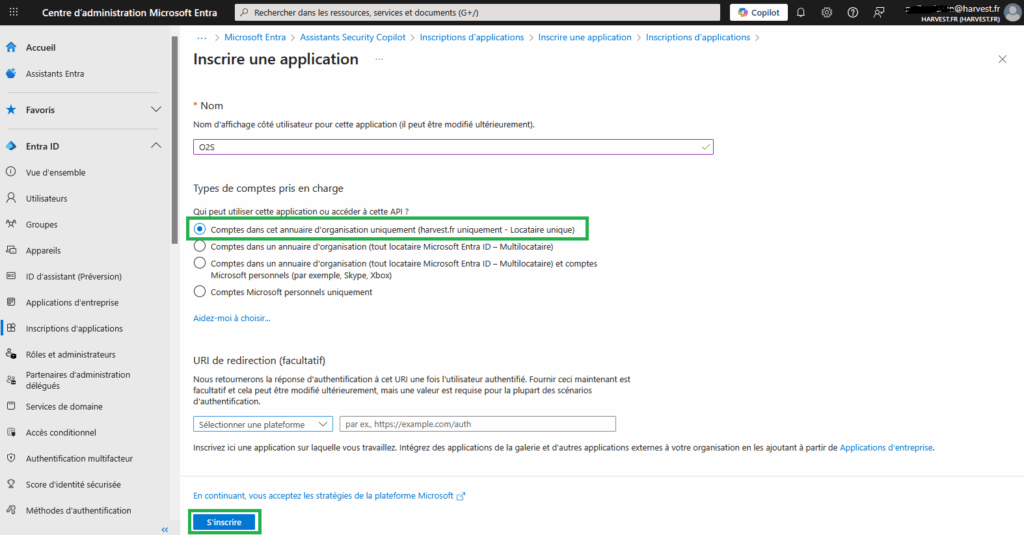Click the breadcrumb ellipsis icon

click(x=202, y=37)
